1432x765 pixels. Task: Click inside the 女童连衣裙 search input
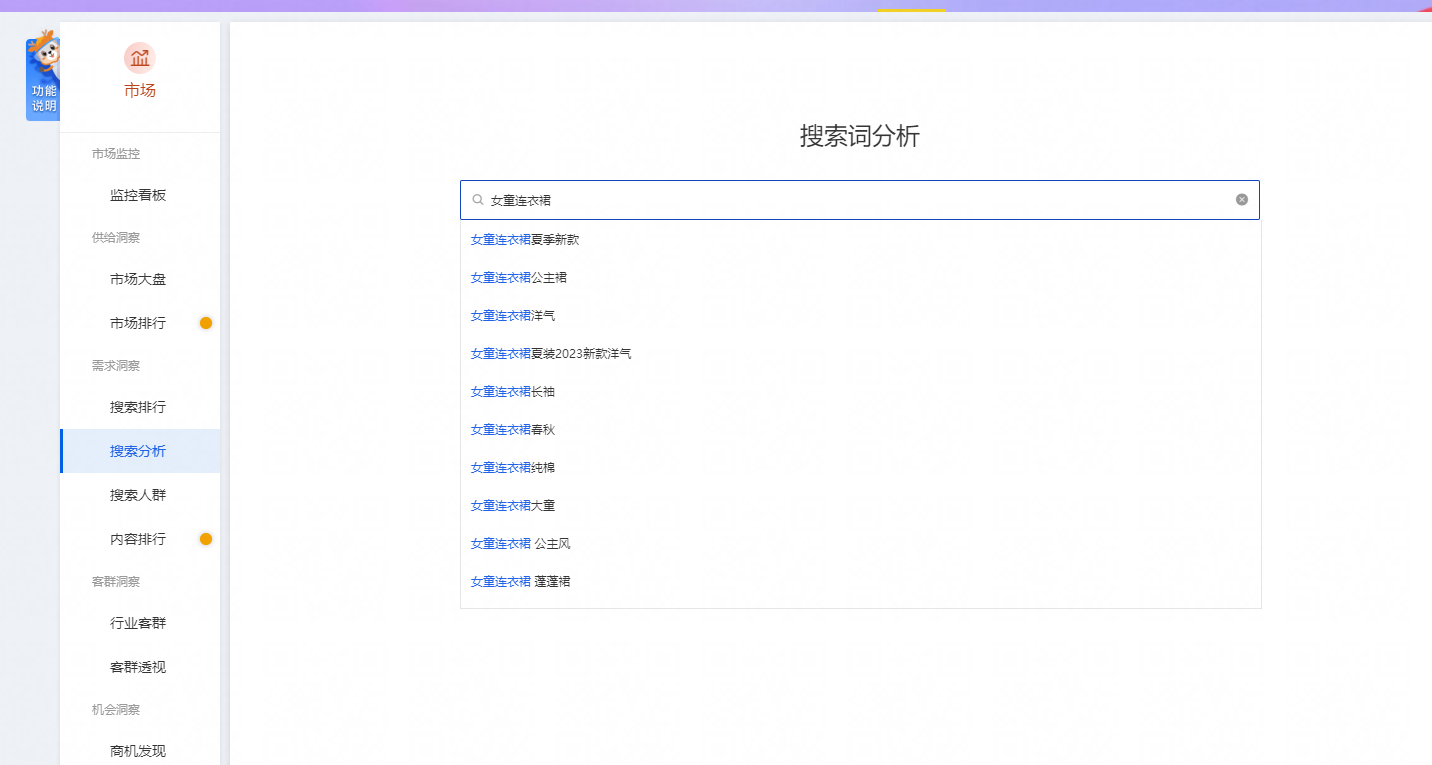[850, 200]
